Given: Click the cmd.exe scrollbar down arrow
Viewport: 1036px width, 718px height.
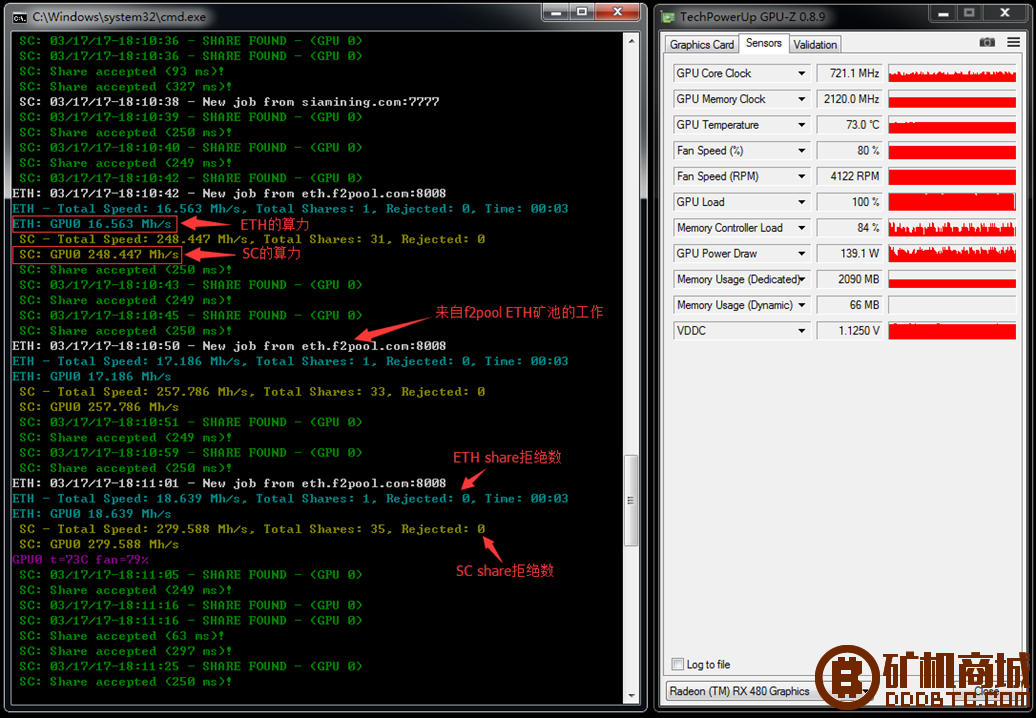Looking at the screenshot, I should point(632,696).
